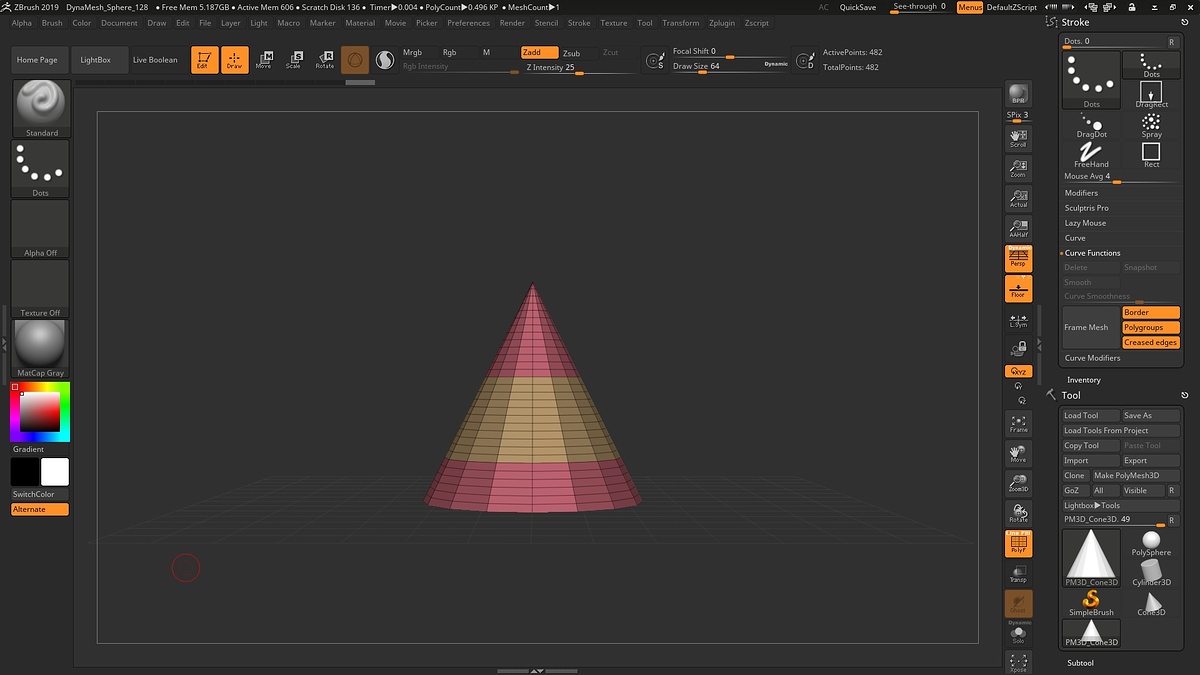This screenshot has width=1200, height=675.
Task: Choose the DragDot stroke type
Action: [x=1092, y=125]
